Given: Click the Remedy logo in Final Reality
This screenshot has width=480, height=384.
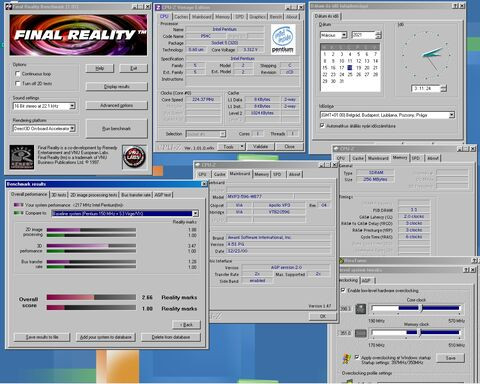Looking at the screenshot, I should (22, 157).
